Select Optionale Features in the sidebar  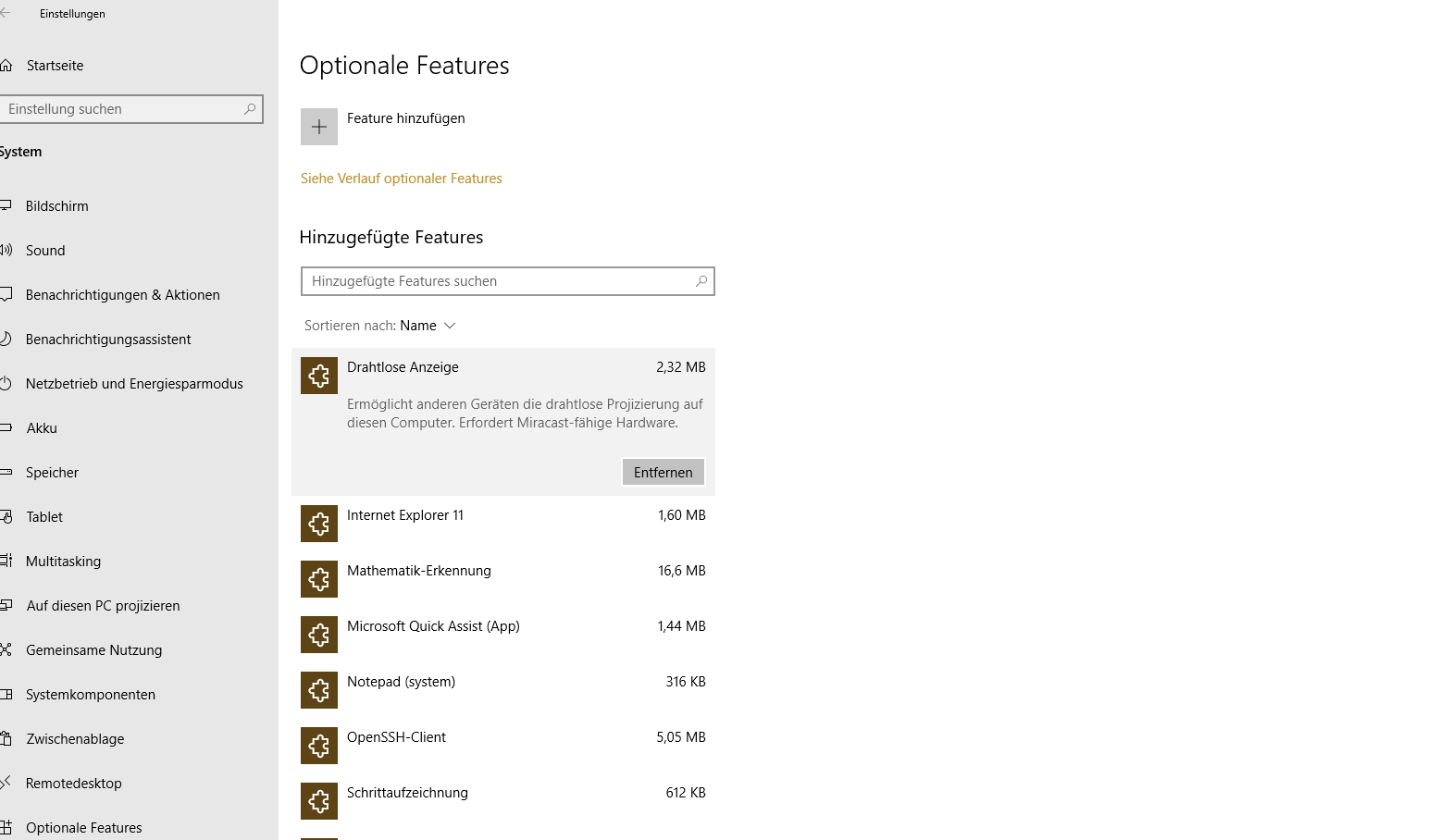tap(84, 827)
